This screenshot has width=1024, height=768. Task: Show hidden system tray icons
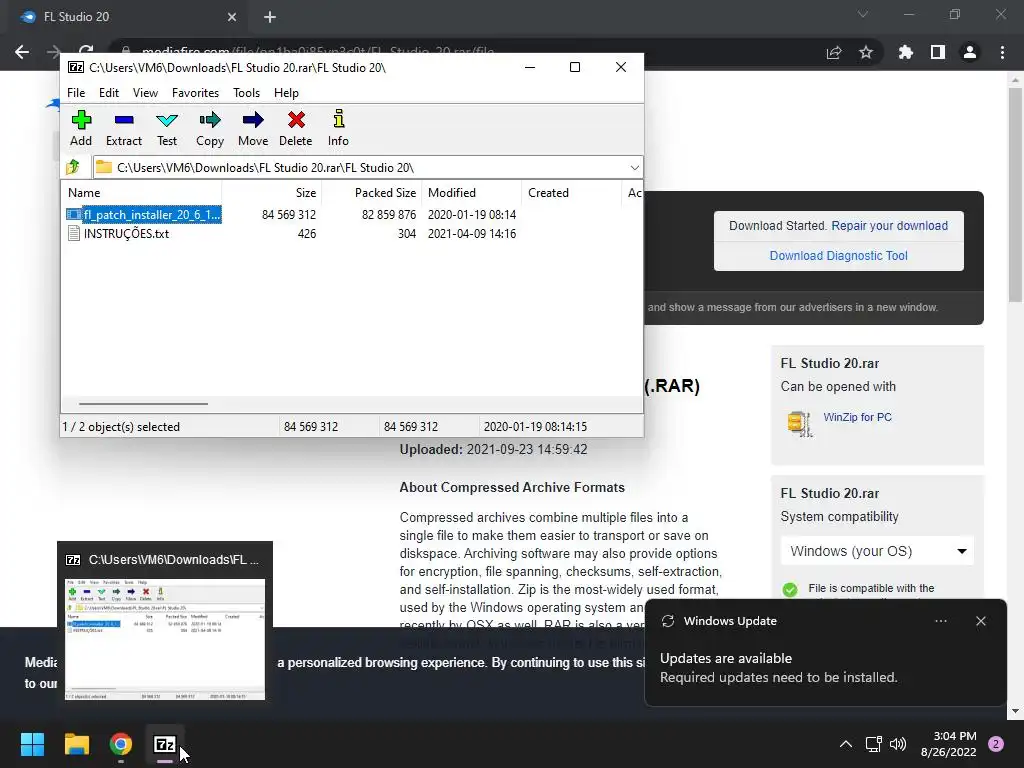(845, 744)
